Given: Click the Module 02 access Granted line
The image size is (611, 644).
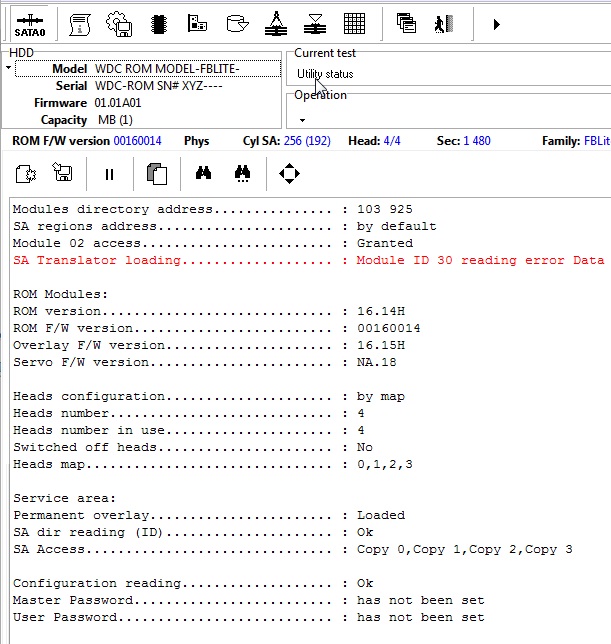Looking at the screenshot, I should tap(212, 243).
